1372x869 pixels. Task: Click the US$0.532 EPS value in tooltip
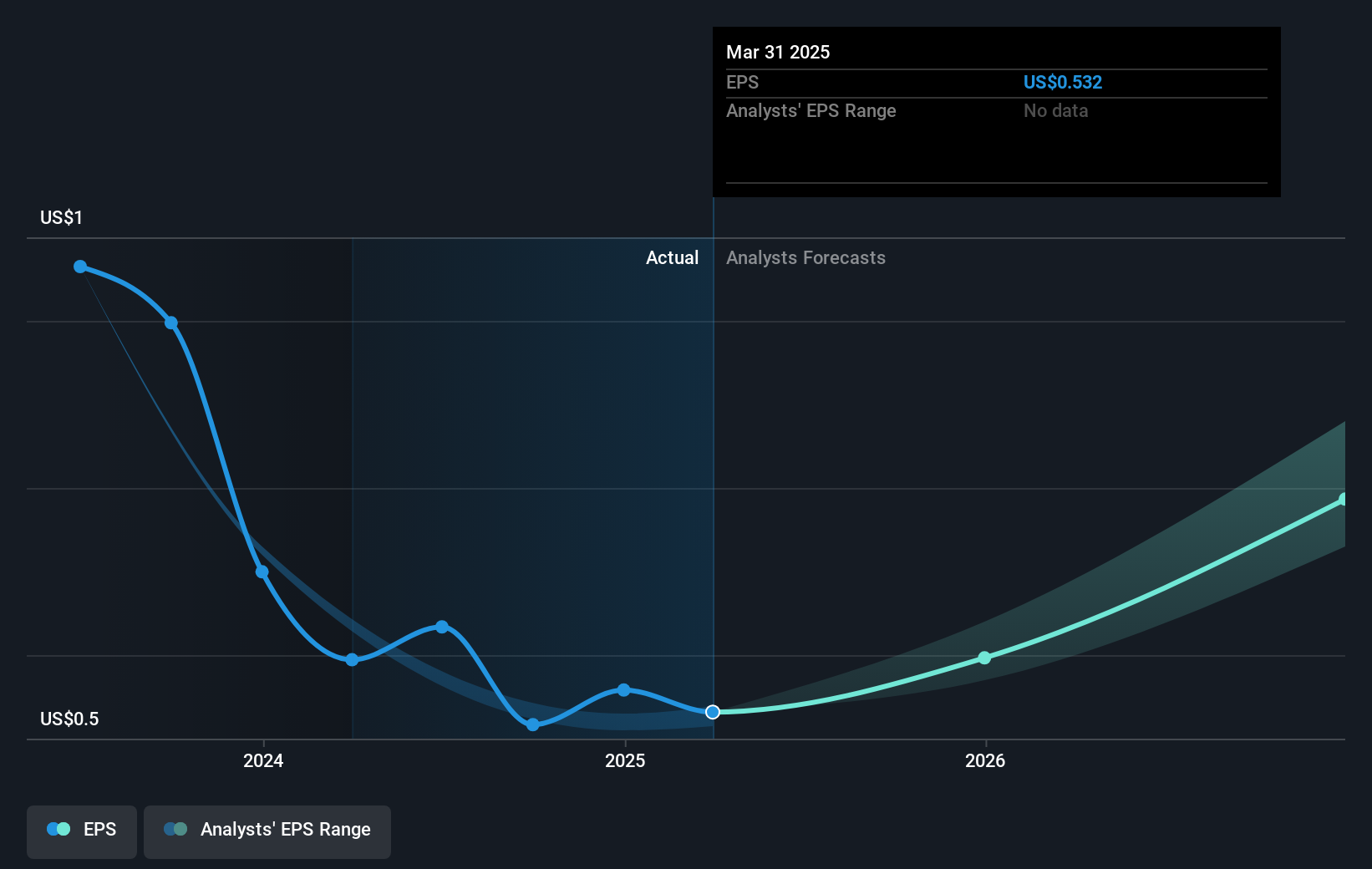(x=1063, y=82)
